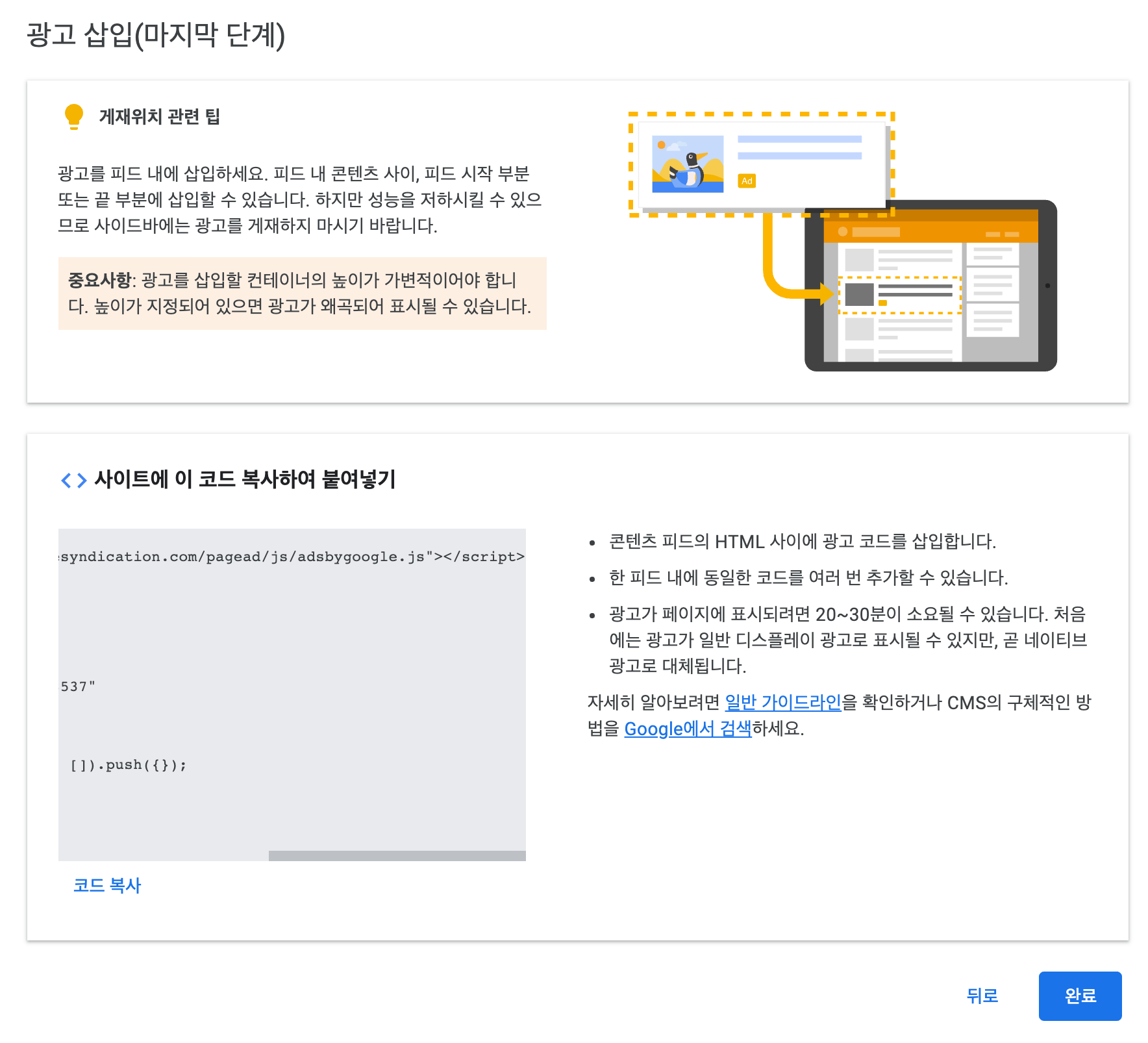Click the tablet placement illustration
1148x1043 pixels.
930,286
